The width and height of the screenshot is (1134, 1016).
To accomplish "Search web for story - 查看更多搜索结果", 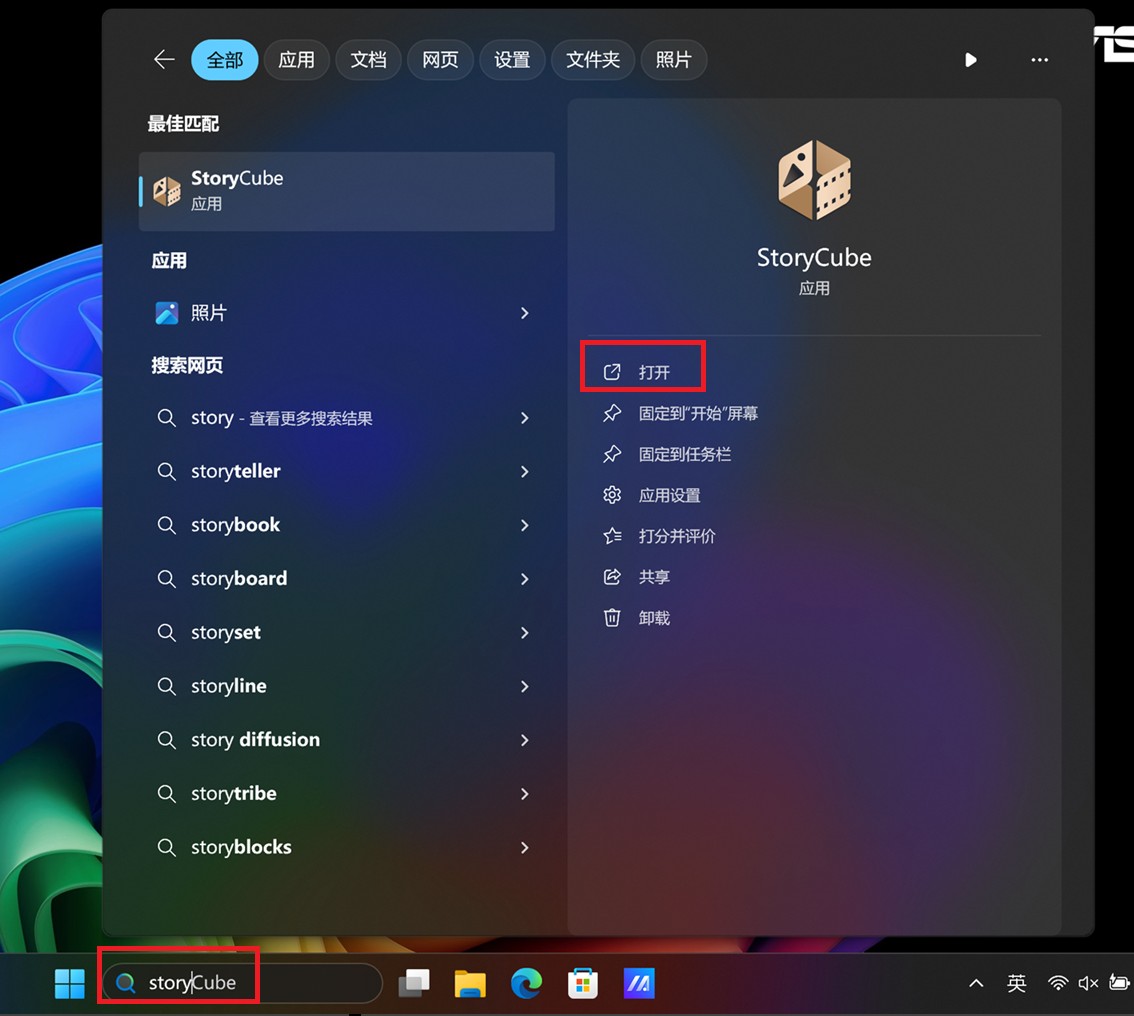I will coord(346,418).
